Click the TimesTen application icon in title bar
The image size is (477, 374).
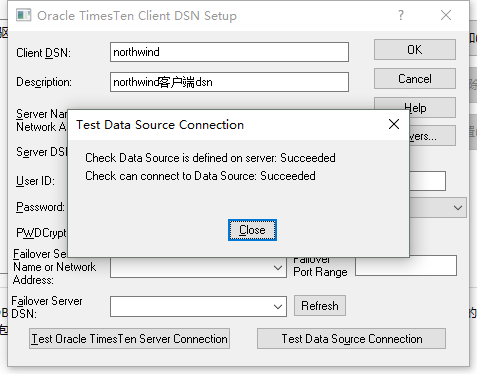point(24,15)
